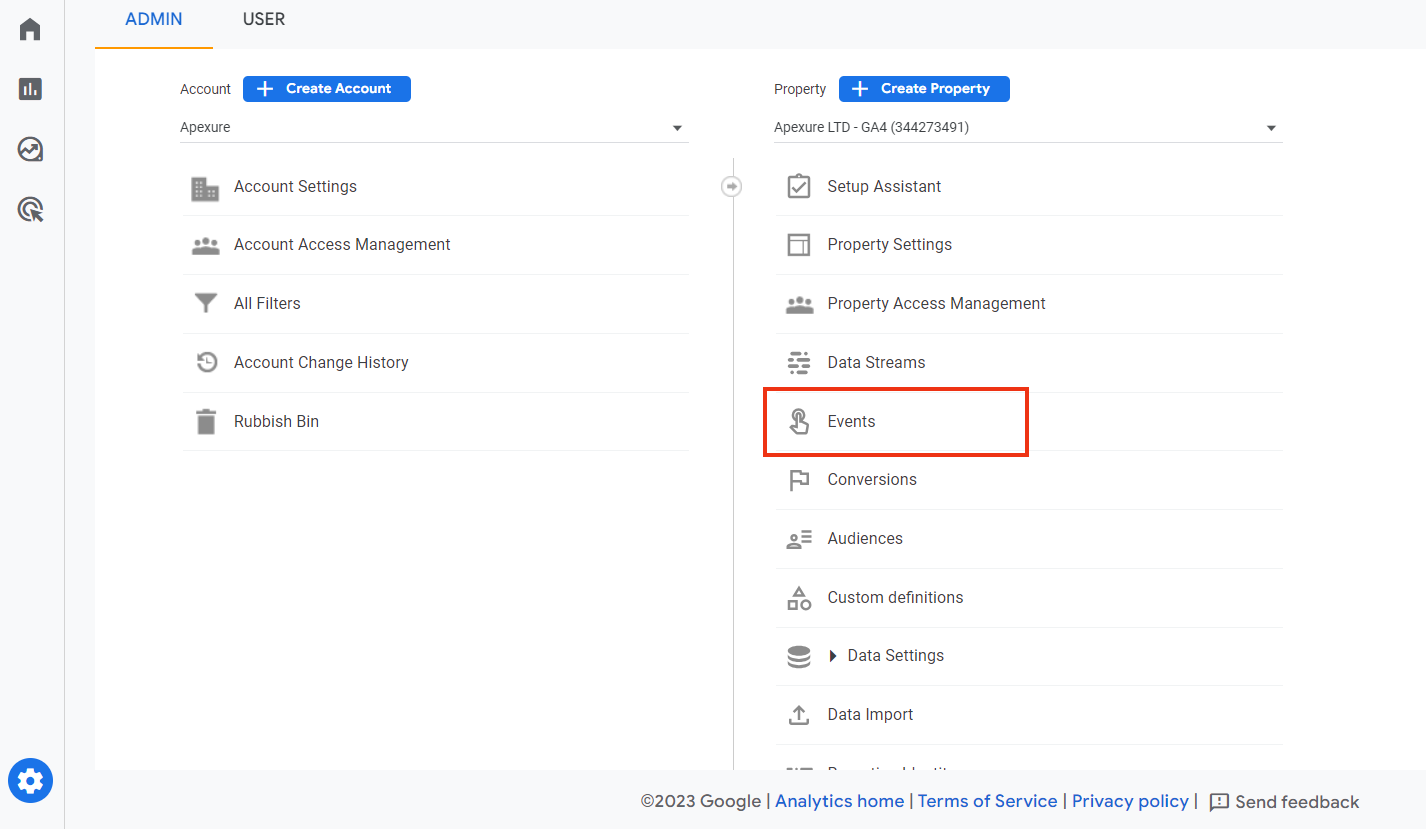Open the Advertising cursor-target icon
This screenshot has height=829, width=1426.
point(31,210)
